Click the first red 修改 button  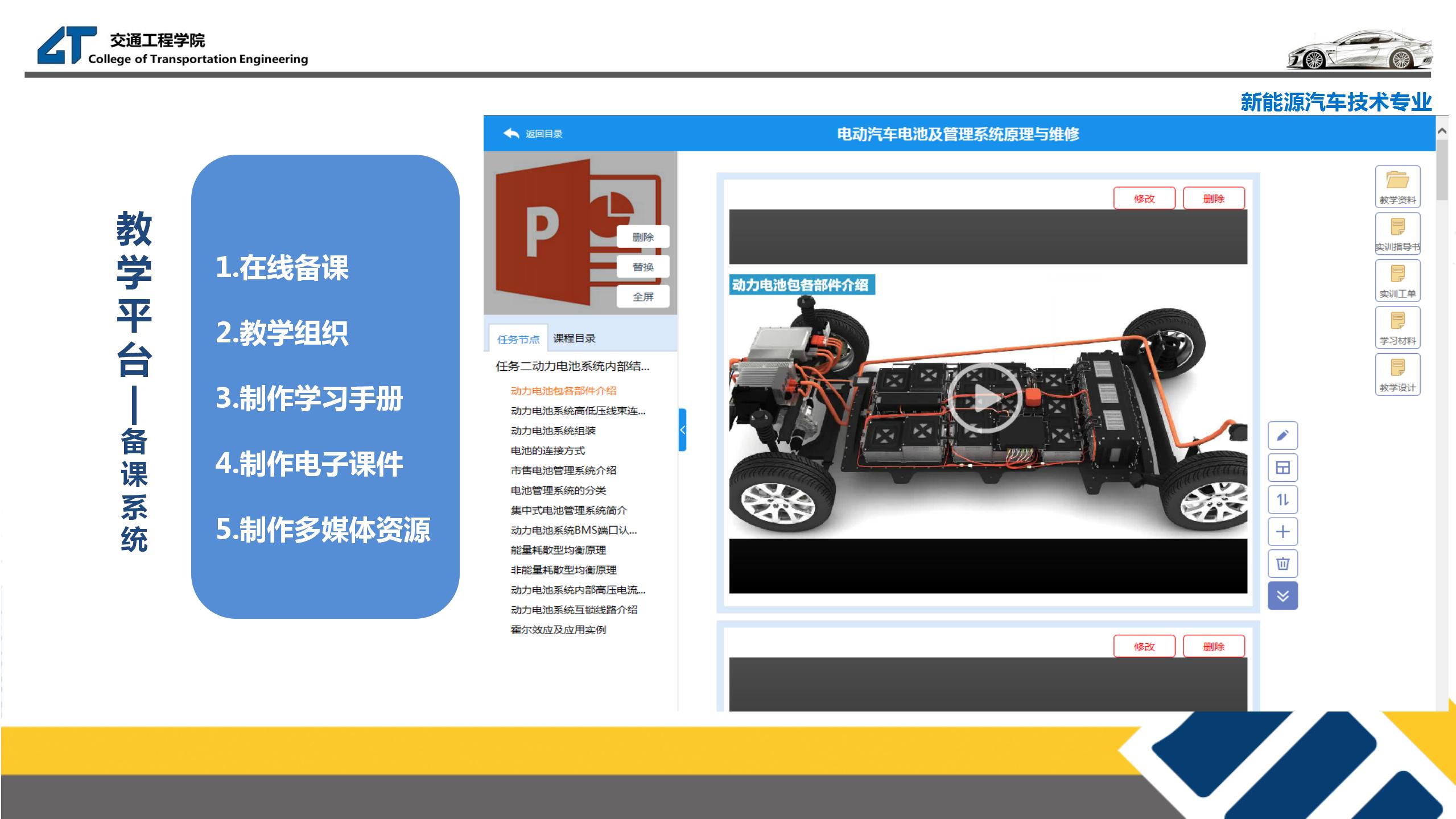pyautogui.click(x=1144, y=198)
